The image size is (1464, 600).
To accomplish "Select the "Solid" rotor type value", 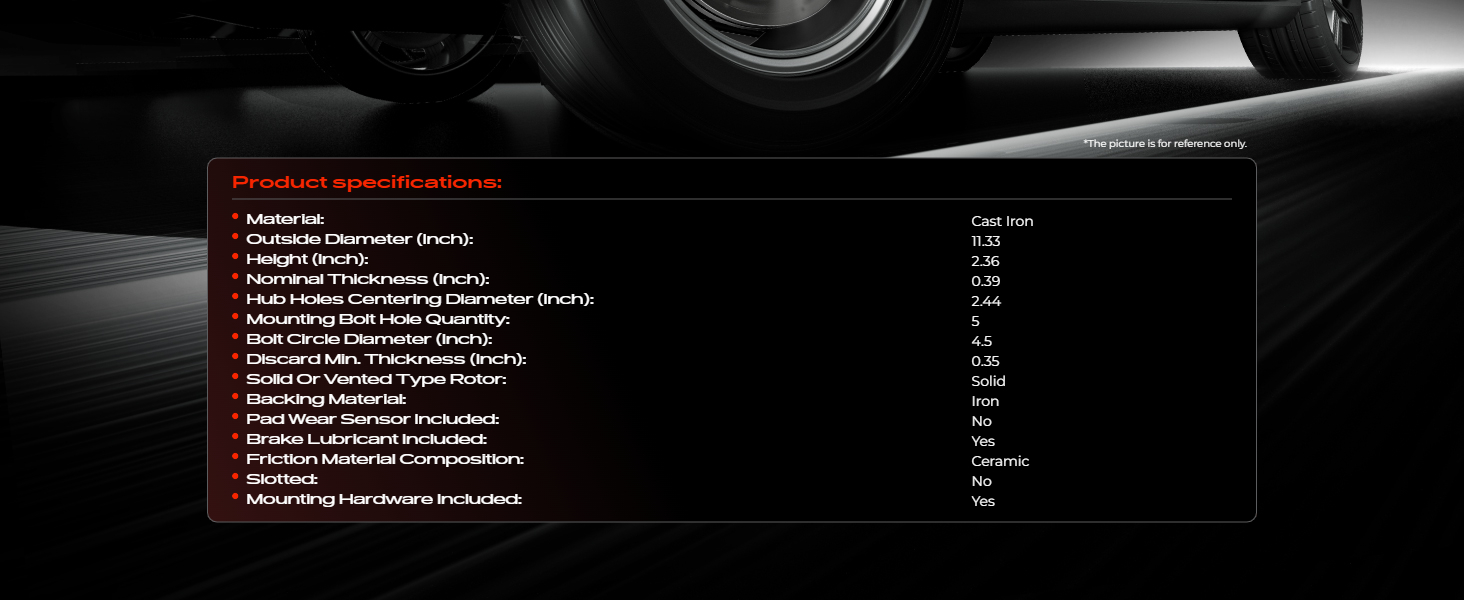I will [x=988, y=381].
